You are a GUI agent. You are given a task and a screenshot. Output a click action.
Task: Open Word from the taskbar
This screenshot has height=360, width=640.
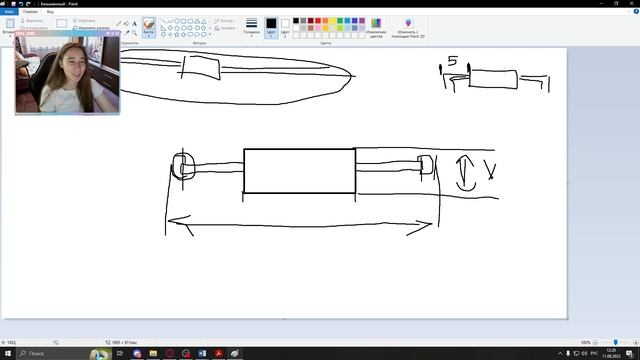coord(202,353)
